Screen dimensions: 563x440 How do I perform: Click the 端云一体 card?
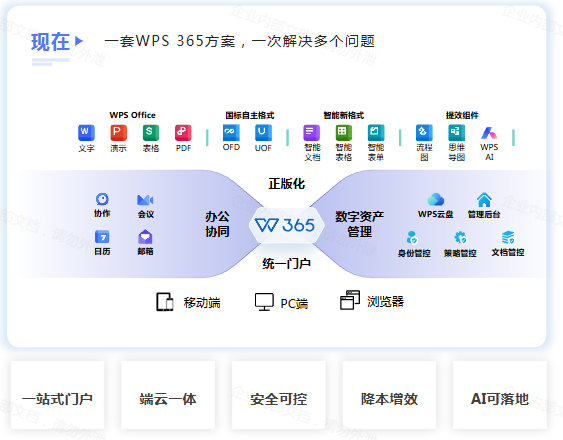point(168,395)
